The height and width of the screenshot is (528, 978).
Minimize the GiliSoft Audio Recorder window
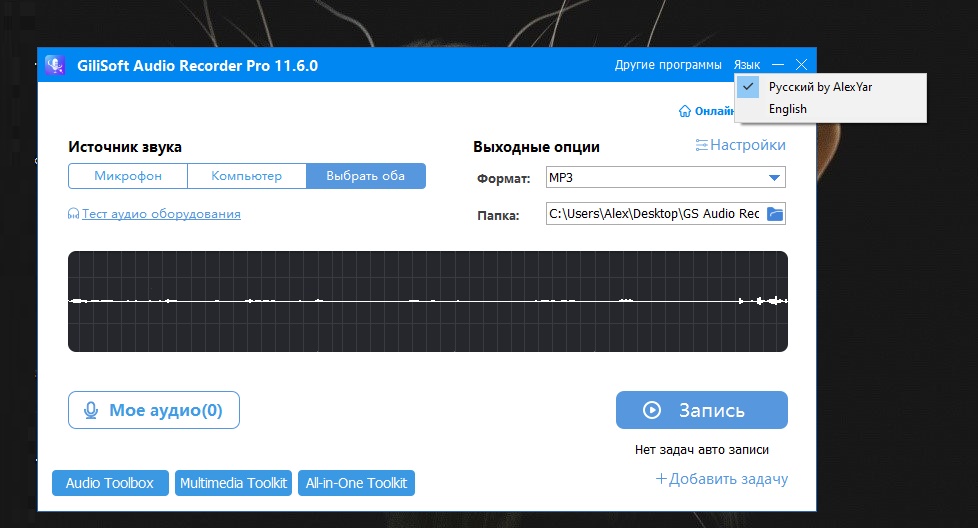[778, 65]
